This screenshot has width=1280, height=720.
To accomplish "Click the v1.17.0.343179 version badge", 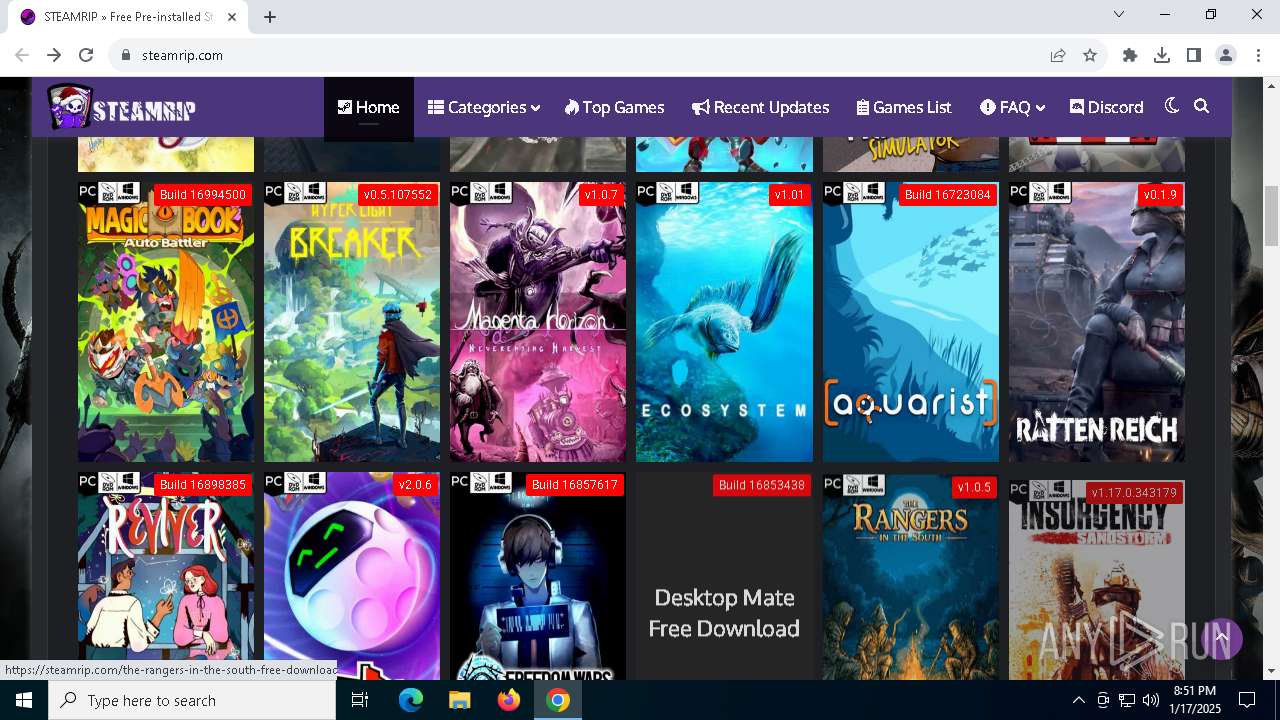I will point(1134,493).
